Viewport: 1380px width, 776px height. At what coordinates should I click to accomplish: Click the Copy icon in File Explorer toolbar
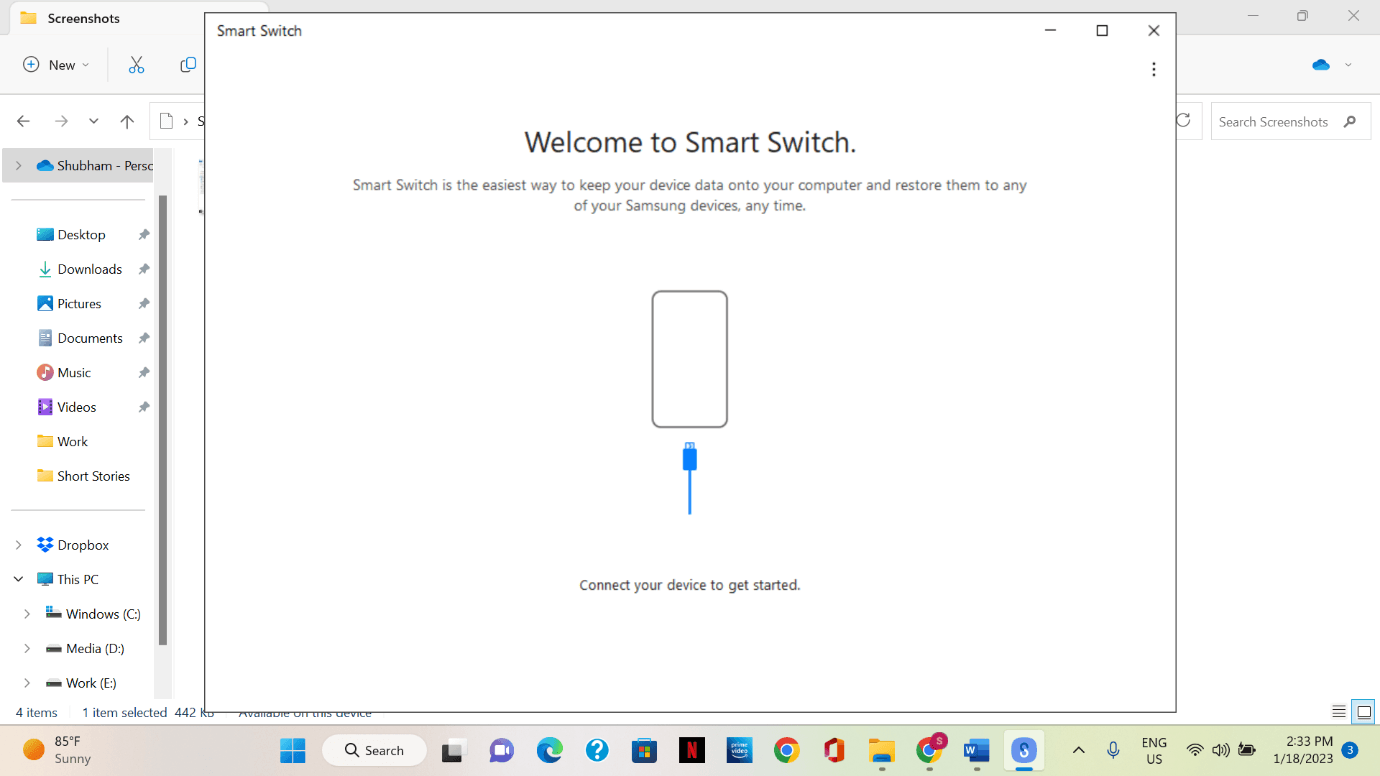tap(187, 65)
